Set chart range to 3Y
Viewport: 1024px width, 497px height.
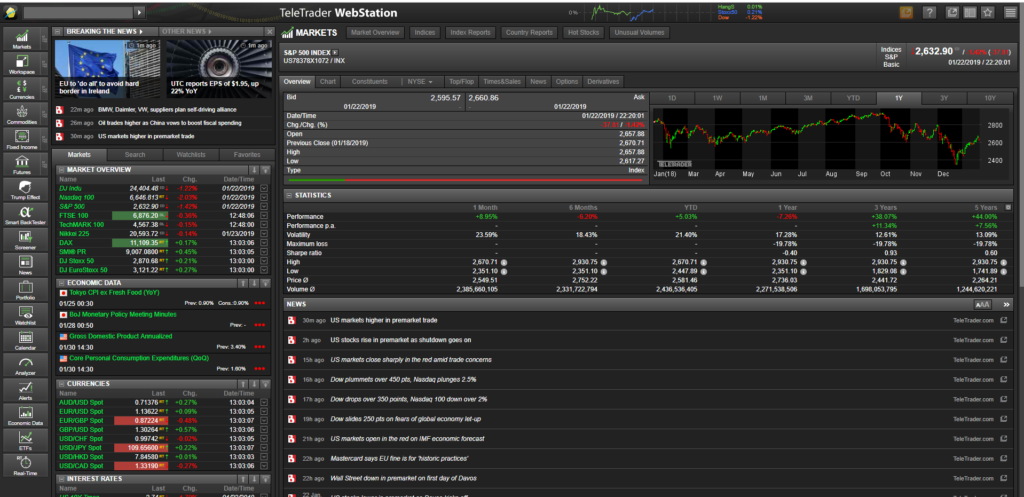tap(944, 99)
